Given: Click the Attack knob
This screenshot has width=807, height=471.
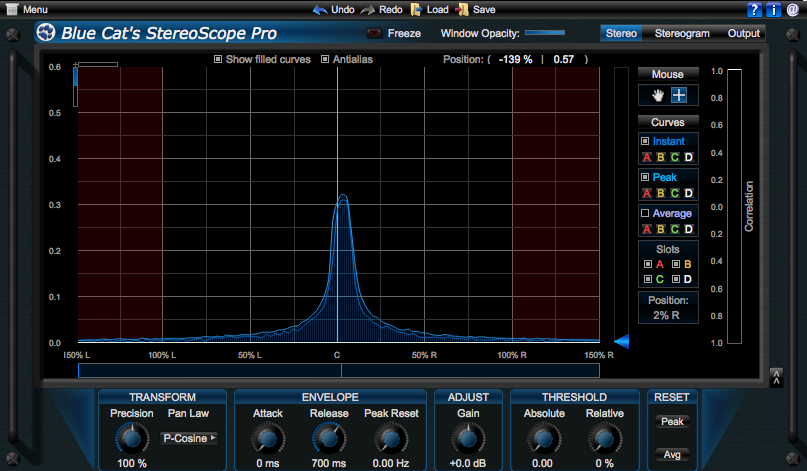Looking at the screenshot, I should [x=268, y=439].
